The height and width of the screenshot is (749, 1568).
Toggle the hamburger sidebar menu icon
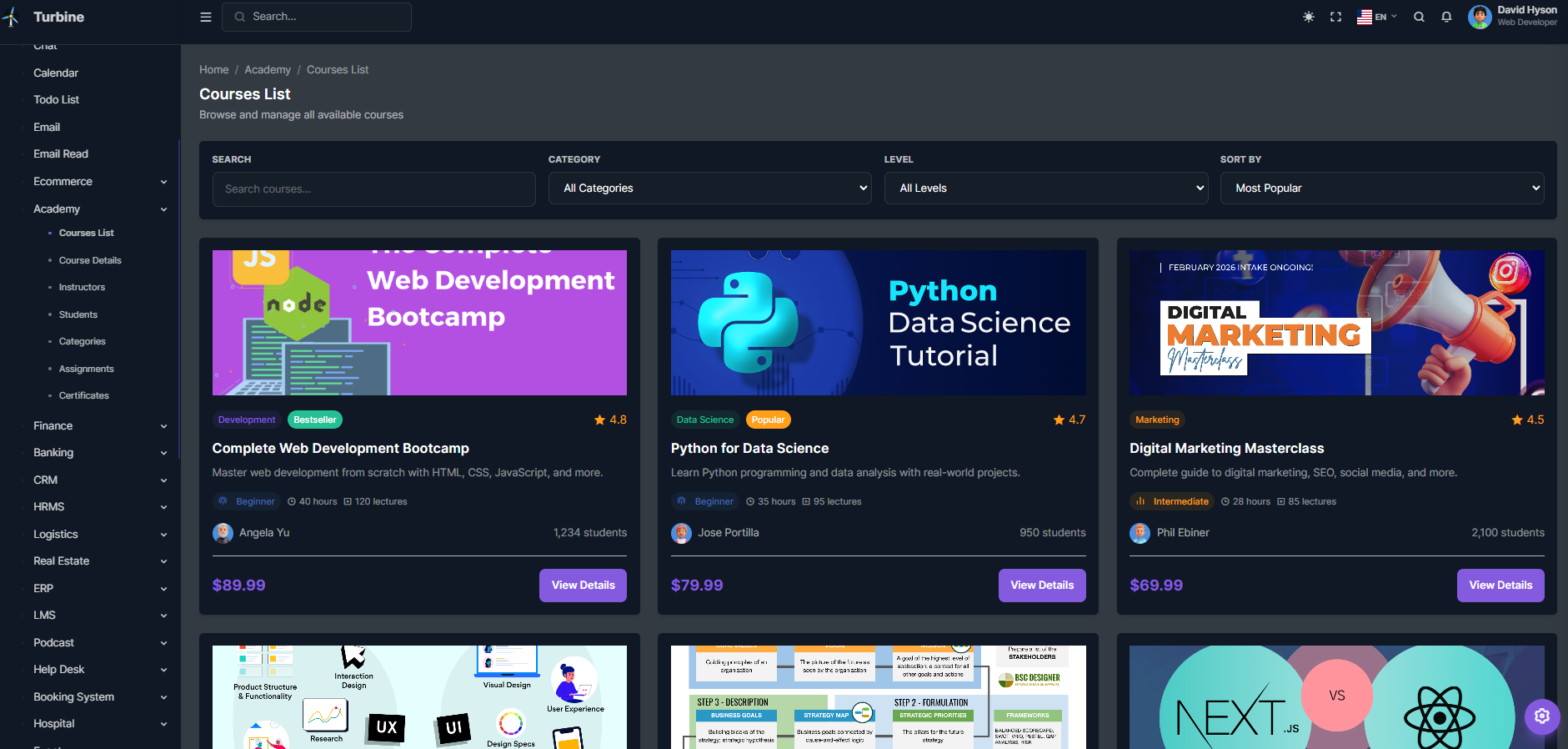206,17
